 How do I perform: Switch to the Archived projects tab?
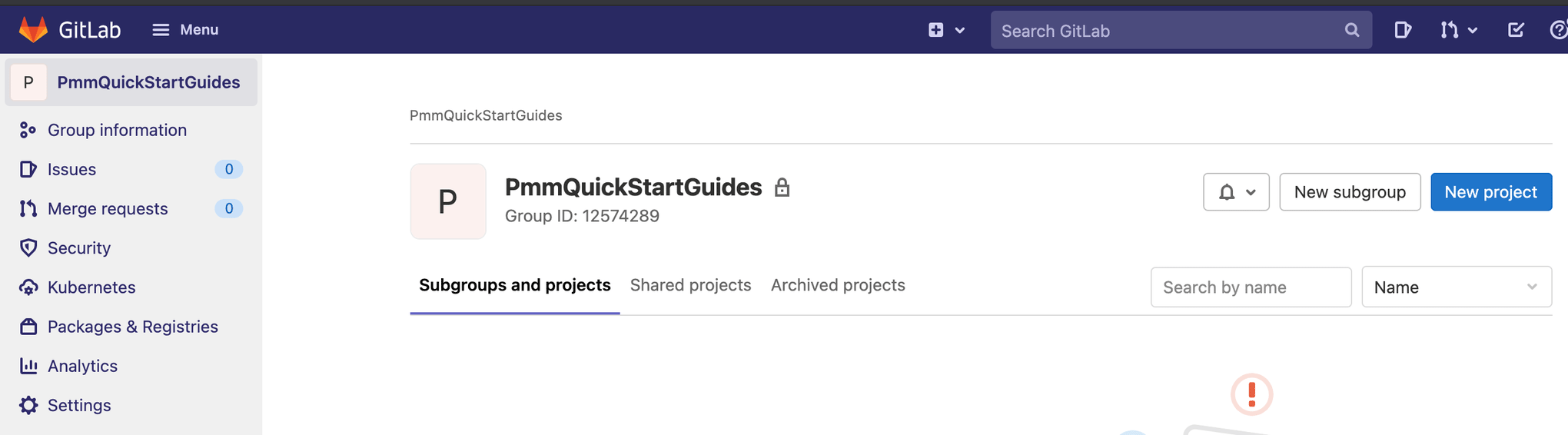[x=838, y=285]
